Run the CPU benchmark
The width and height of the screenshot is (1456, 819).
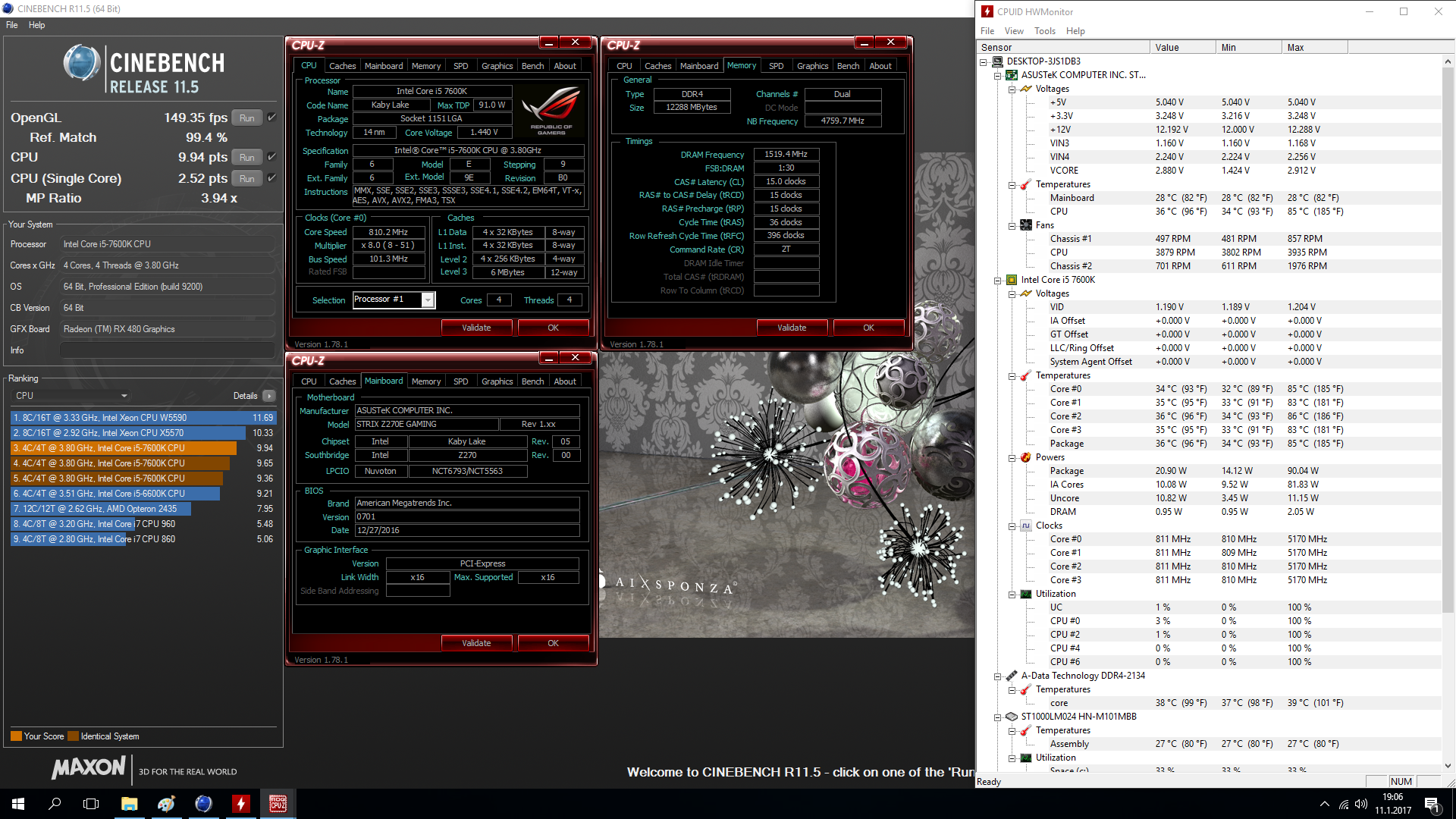click(x=247, y=157)
